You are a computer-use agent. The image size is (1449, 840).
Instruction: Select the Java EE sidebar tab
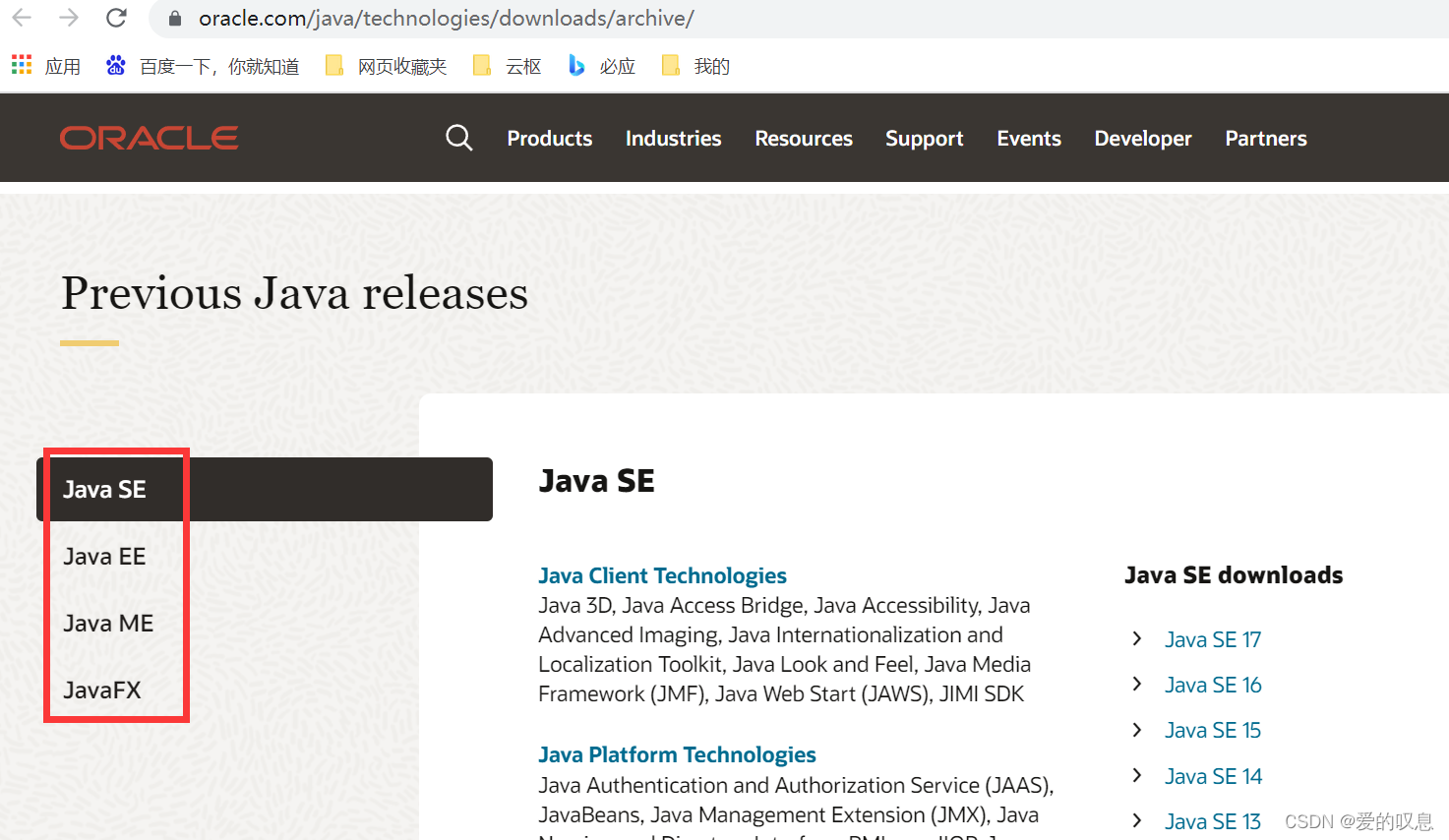click(x=104, y=557)
